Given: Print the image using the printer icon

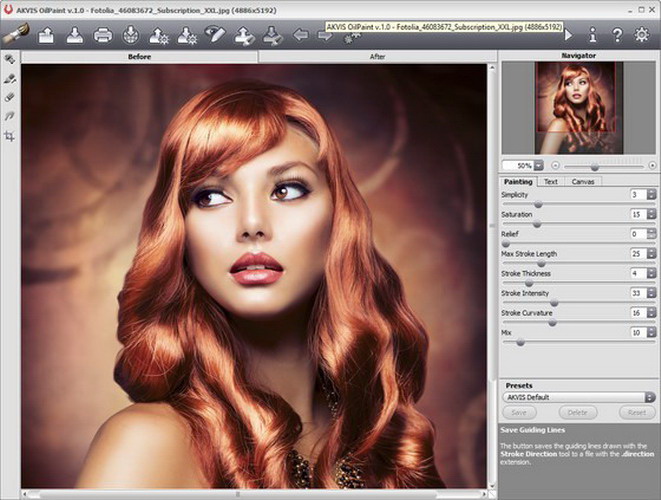Looking at the screenshot, I should point(102,36).
